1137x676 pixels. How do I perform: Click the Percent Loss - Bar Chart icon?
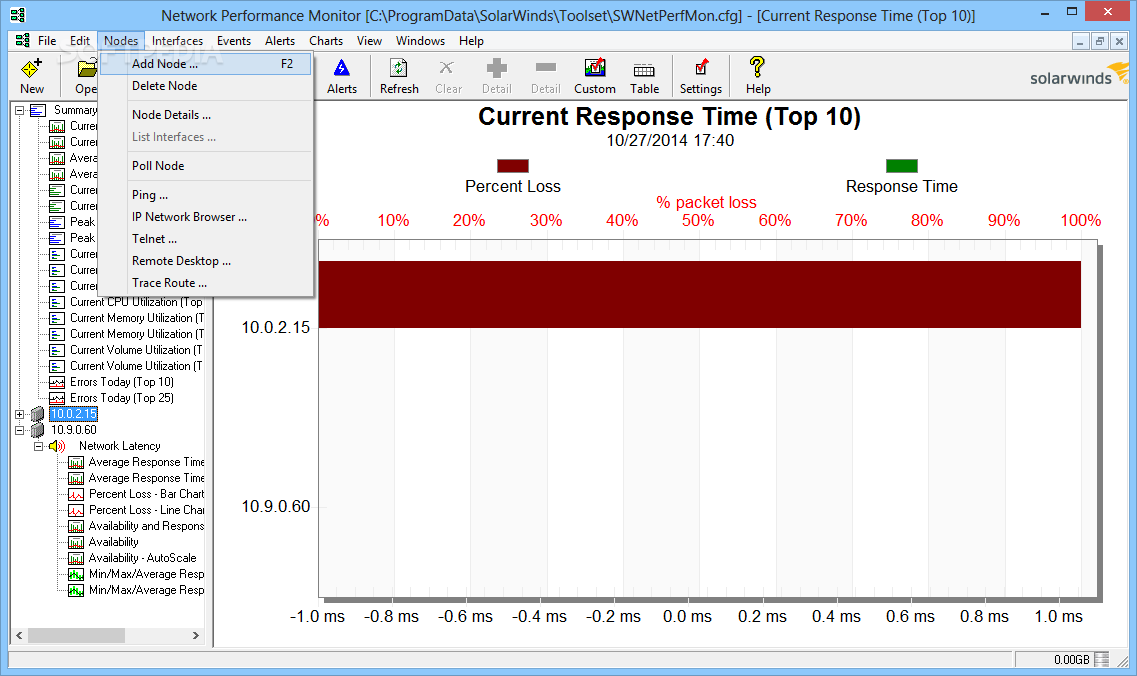(75, 494)
